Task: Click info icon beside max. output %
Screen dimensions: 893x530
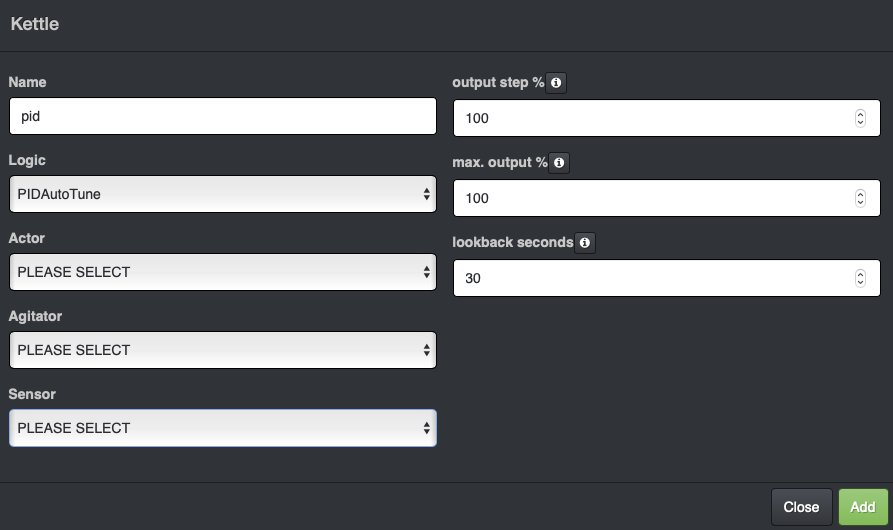Action: 559,162
